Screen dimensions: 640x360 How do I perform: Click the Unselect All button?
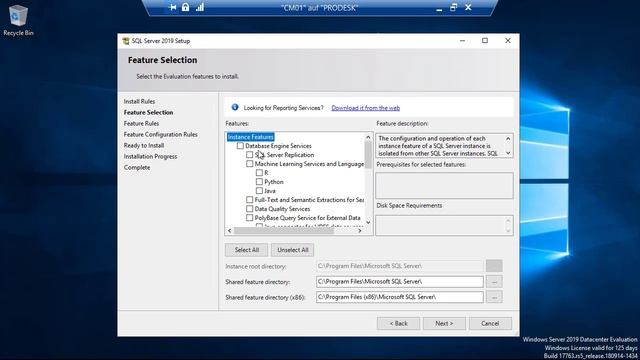point(293,250)
